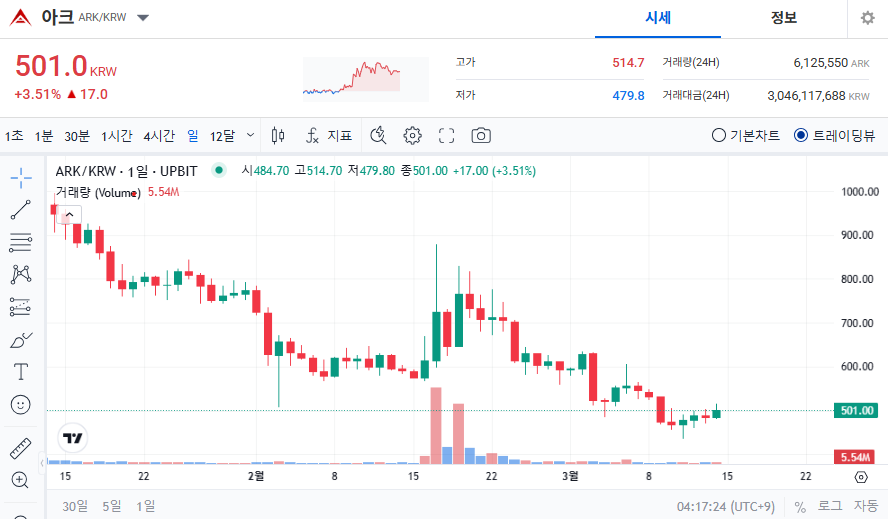Select the brush drawing tool
888x519 pixels.
click(x=21, y=340)
